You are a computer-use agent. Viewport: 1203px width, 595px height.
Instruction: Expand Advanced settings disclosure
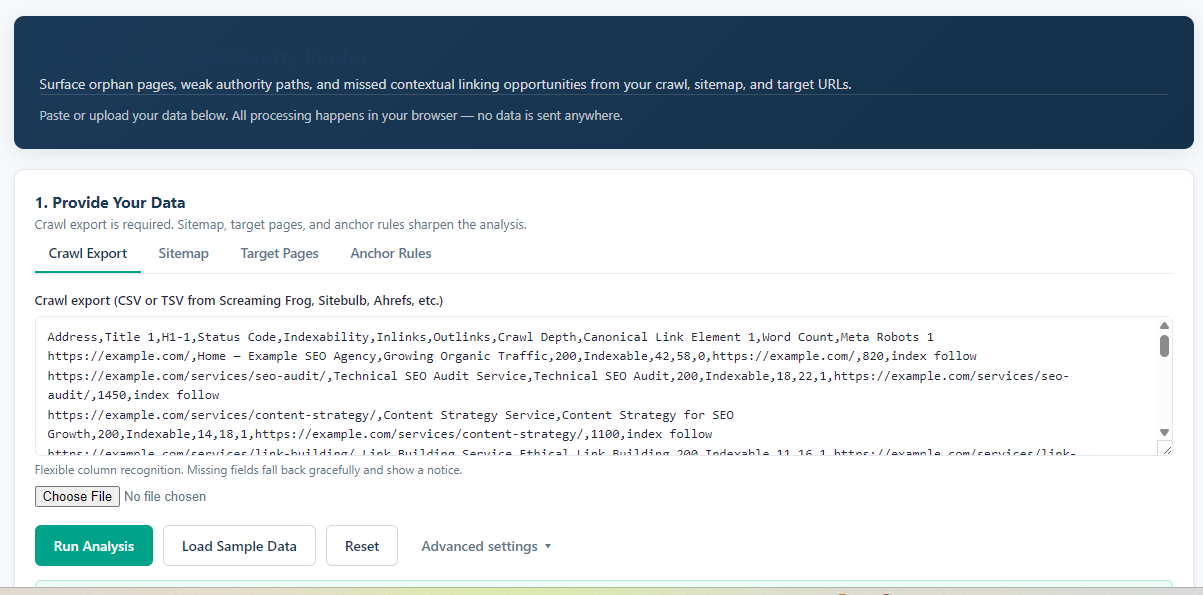point(486,546)
